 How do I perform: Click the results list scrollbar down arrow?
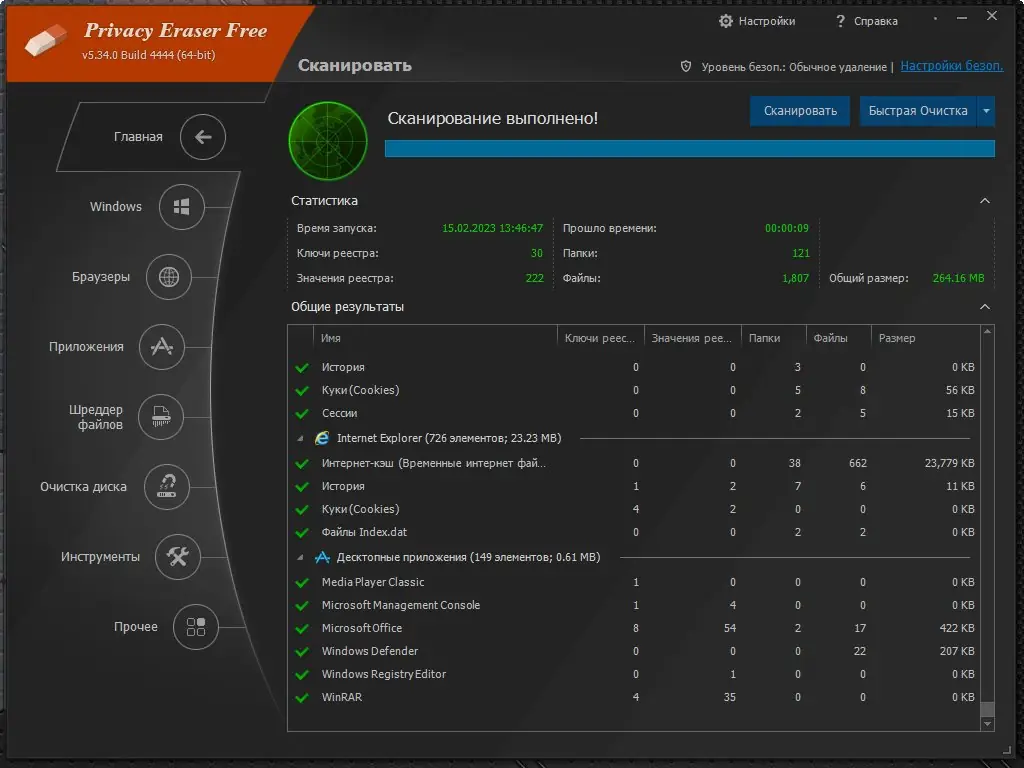pyautogui.click(x=987, y=724)
